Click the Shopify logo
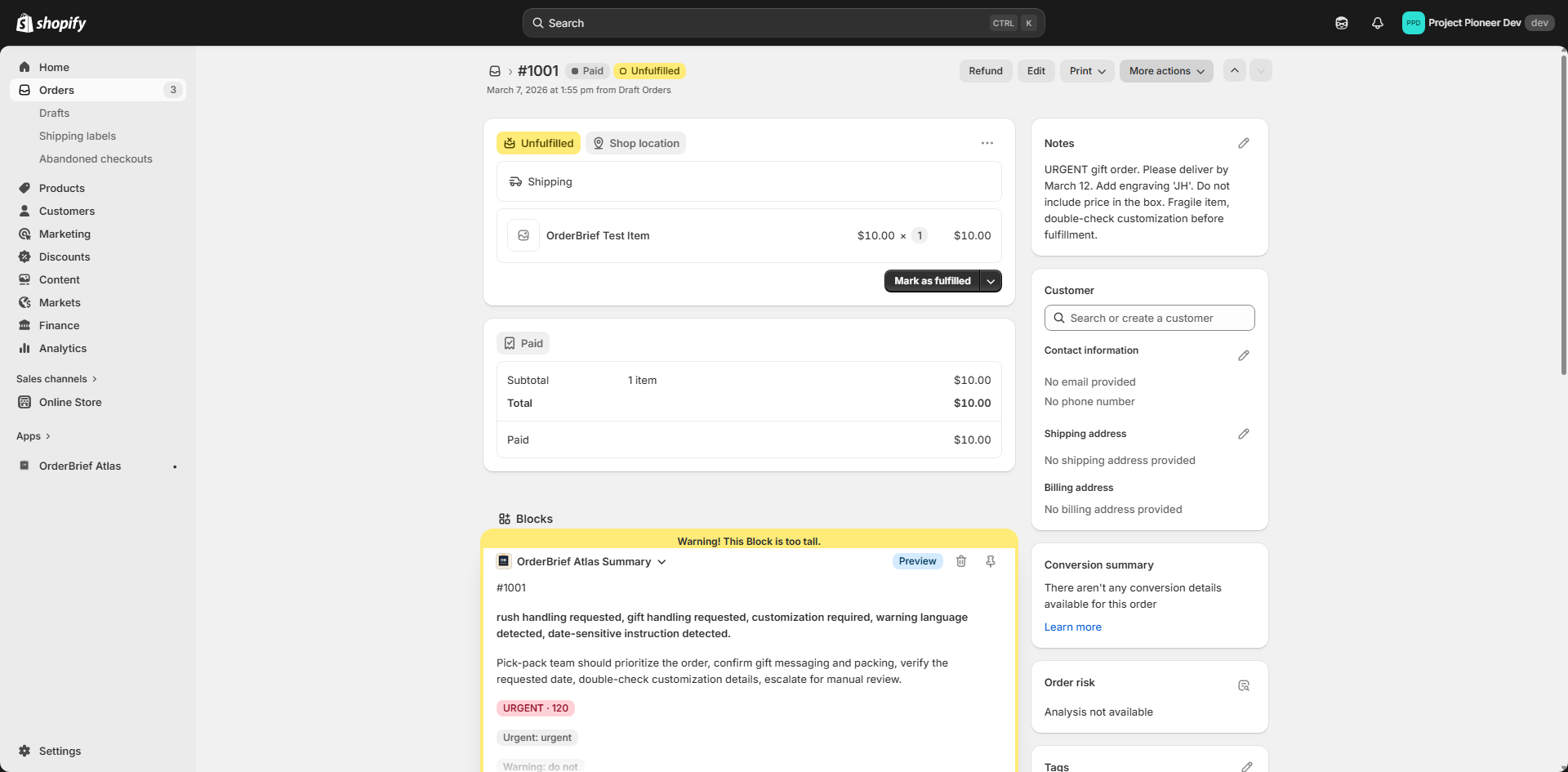 51,23
